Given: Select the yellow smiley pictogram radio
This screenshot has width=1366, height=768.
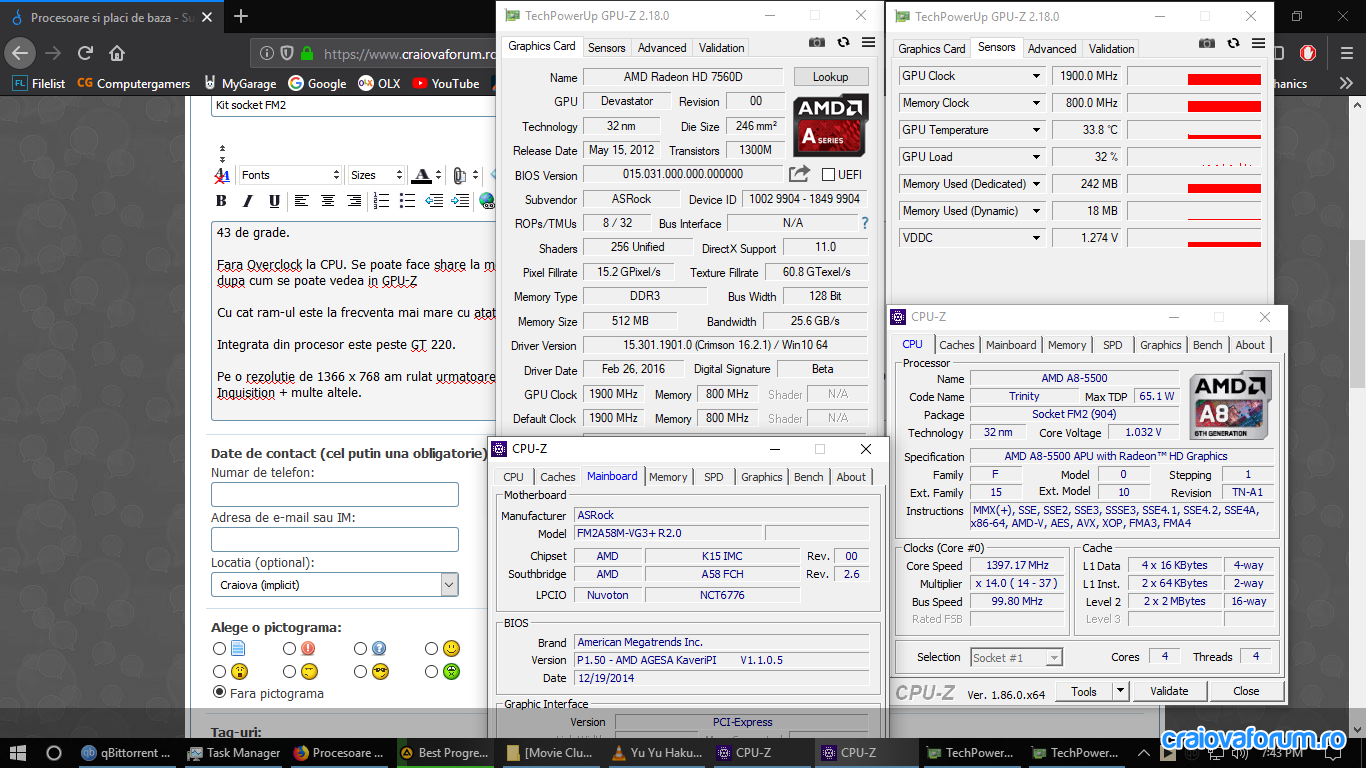Looking at the screenshot, I should 431,648.
